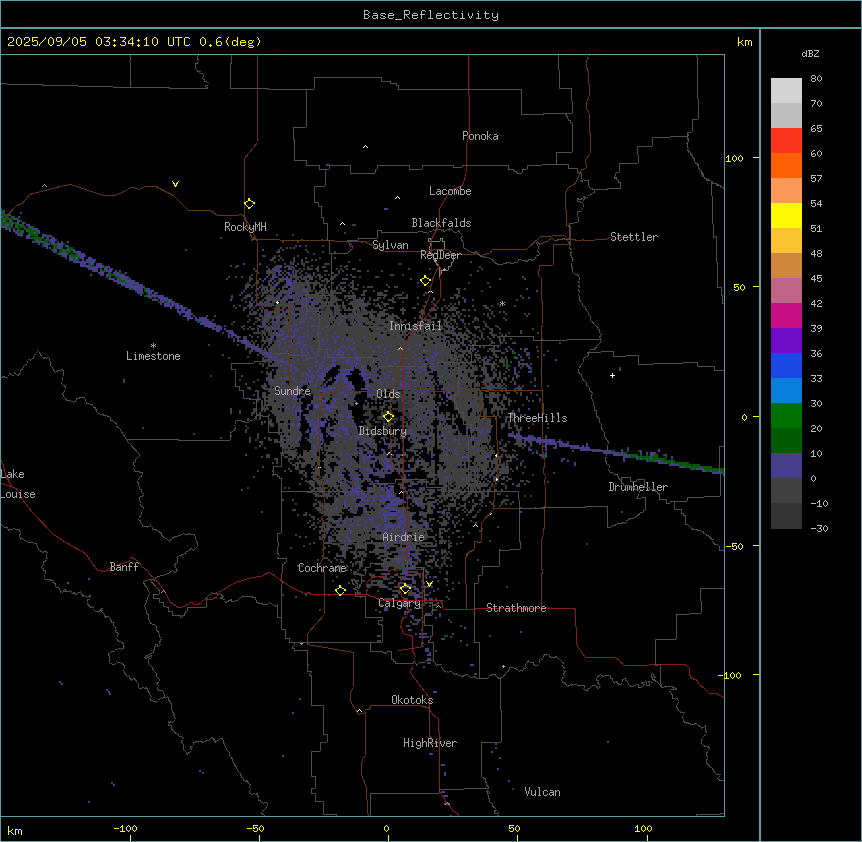Pick the red 65-60 dBZ legend swatch
The height and width of the screenshot is (842, 862).
coord(786,141)
